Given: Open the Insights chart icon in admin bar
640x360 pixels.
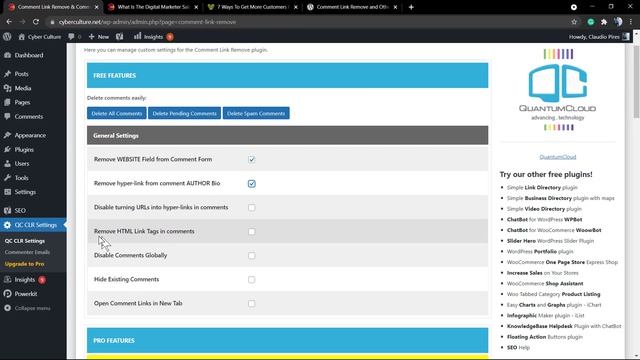Looking at the screenshot, I should click(138, 36).
